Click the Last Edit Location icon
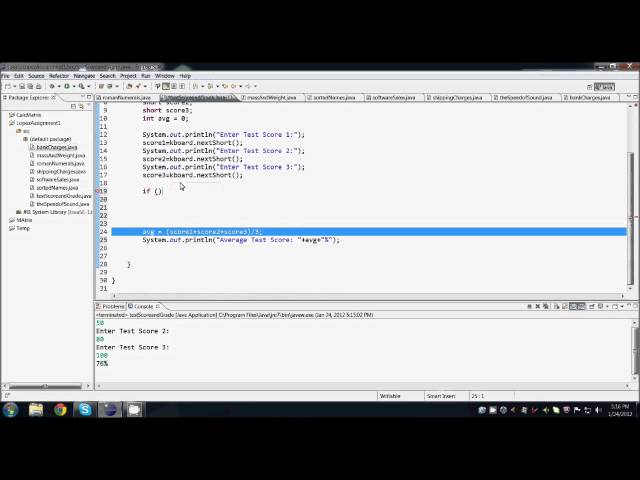The image size is (640, 480). click(x=225, y=86)
